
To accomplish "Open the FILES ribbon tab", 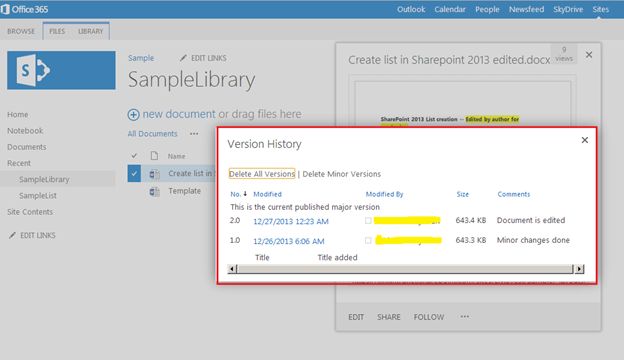I will pyautogui.click(x=57, y=31).
